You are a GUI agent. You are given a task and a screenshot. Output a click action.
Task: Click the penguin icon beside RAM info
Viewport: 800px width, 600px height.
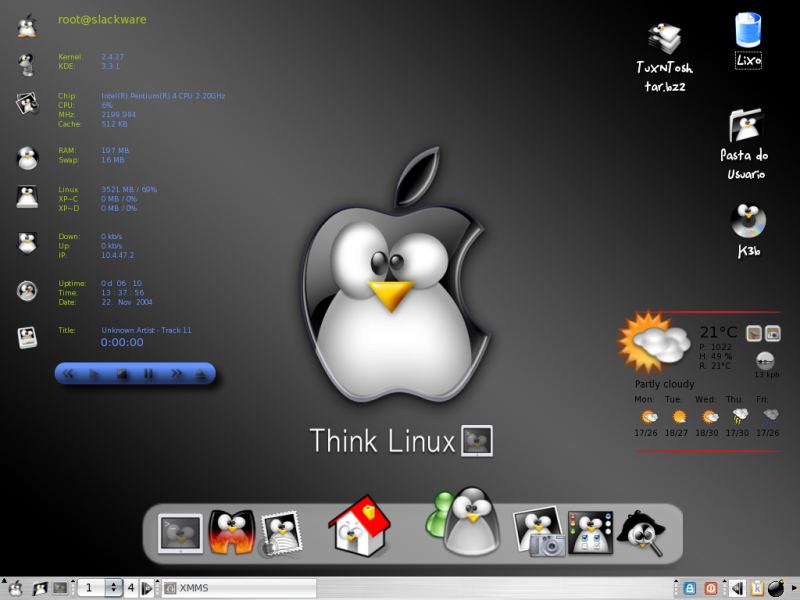28,158
